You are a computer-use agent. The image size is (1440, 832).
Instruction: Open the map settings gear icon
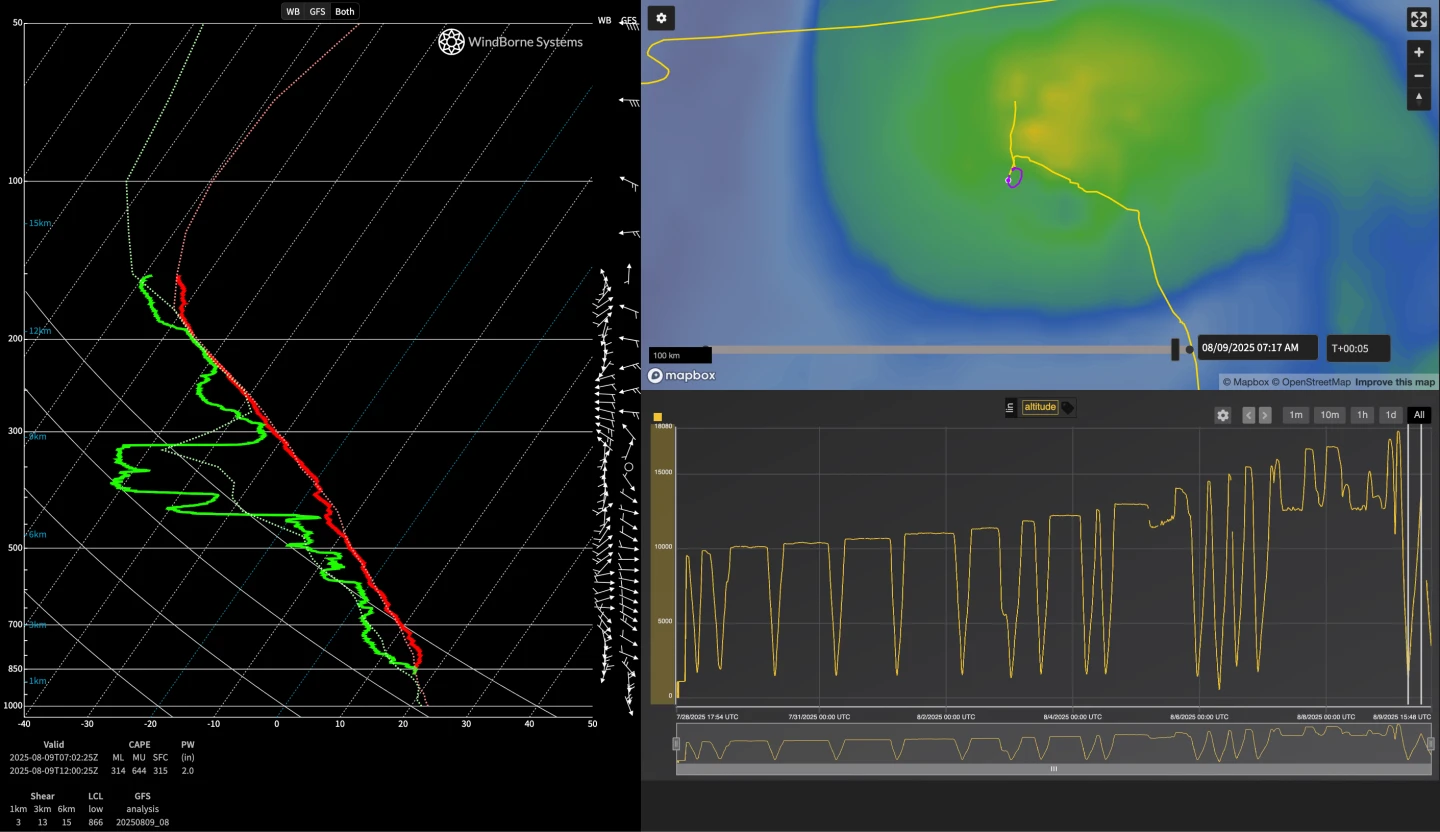point(661,18)
